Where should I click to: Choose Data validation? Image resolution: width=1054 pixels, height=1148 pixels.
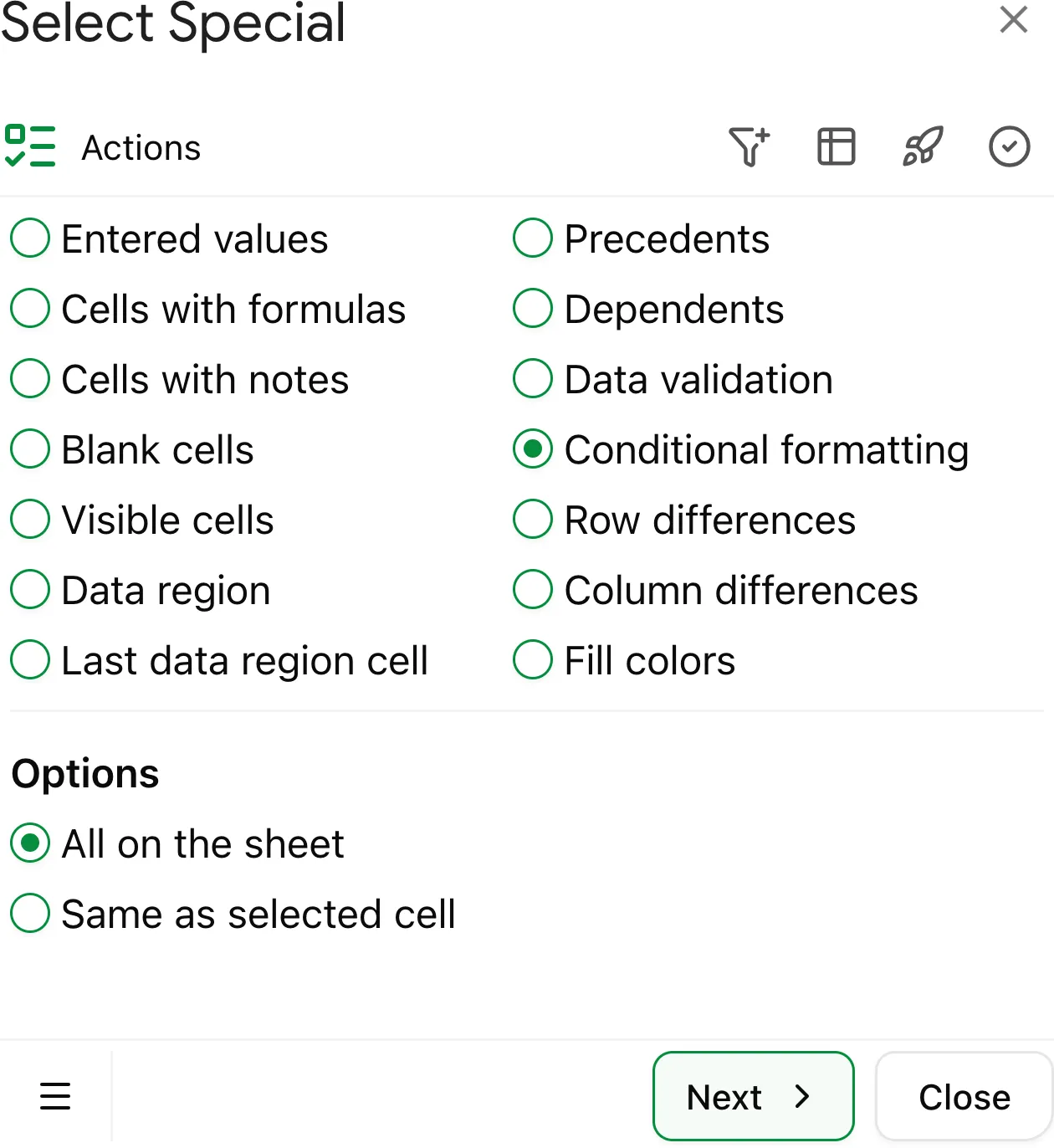coord(532,378)
